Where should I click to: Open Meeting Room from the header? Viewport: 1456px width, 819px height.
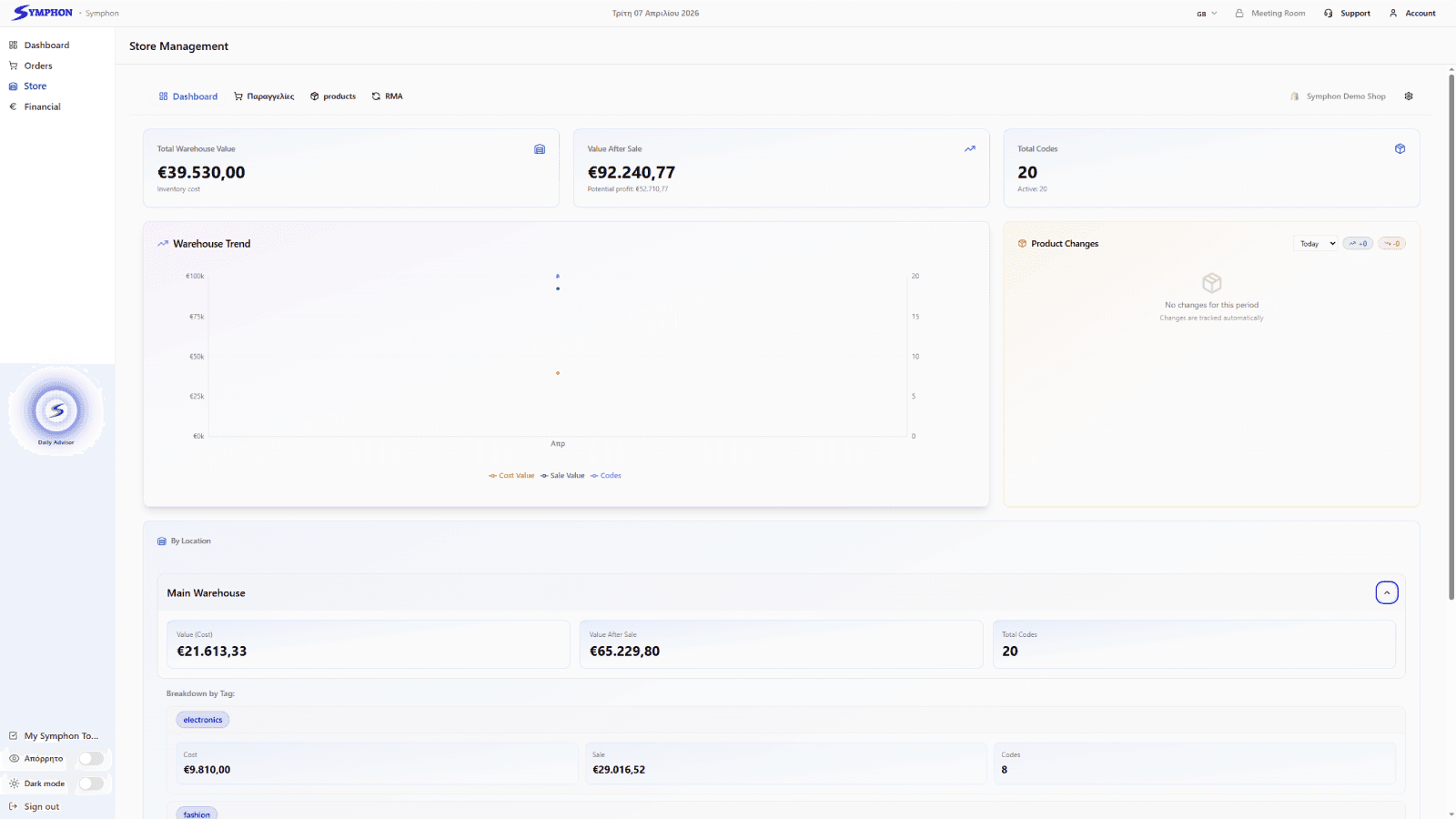click(1269, 14)
